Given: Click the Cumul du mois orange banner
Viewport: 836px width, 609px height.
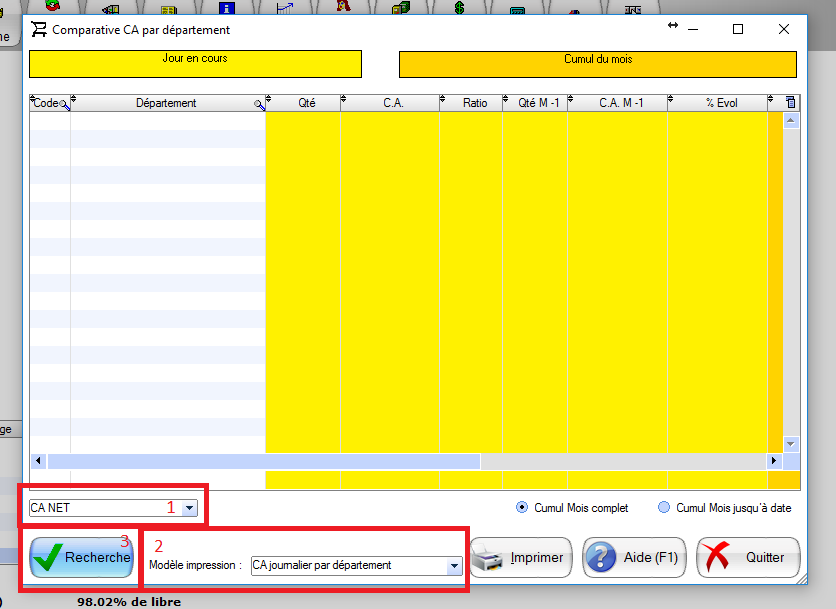Looking at the screenshot, I should (597, 64).
